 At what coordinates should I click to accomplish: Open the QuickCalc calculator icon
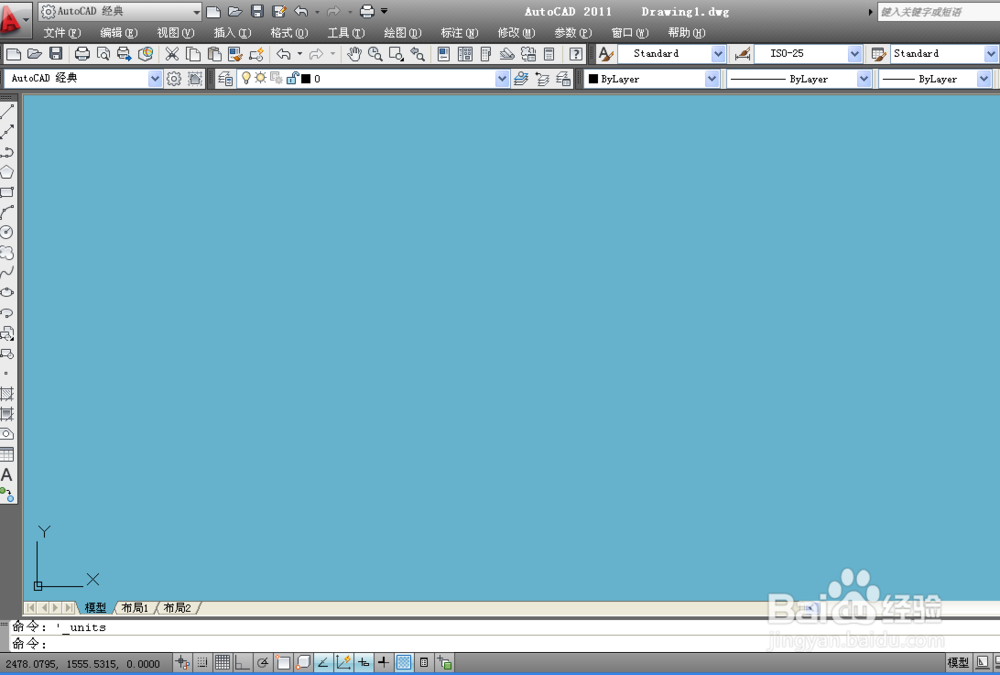(x=549, y=54)
